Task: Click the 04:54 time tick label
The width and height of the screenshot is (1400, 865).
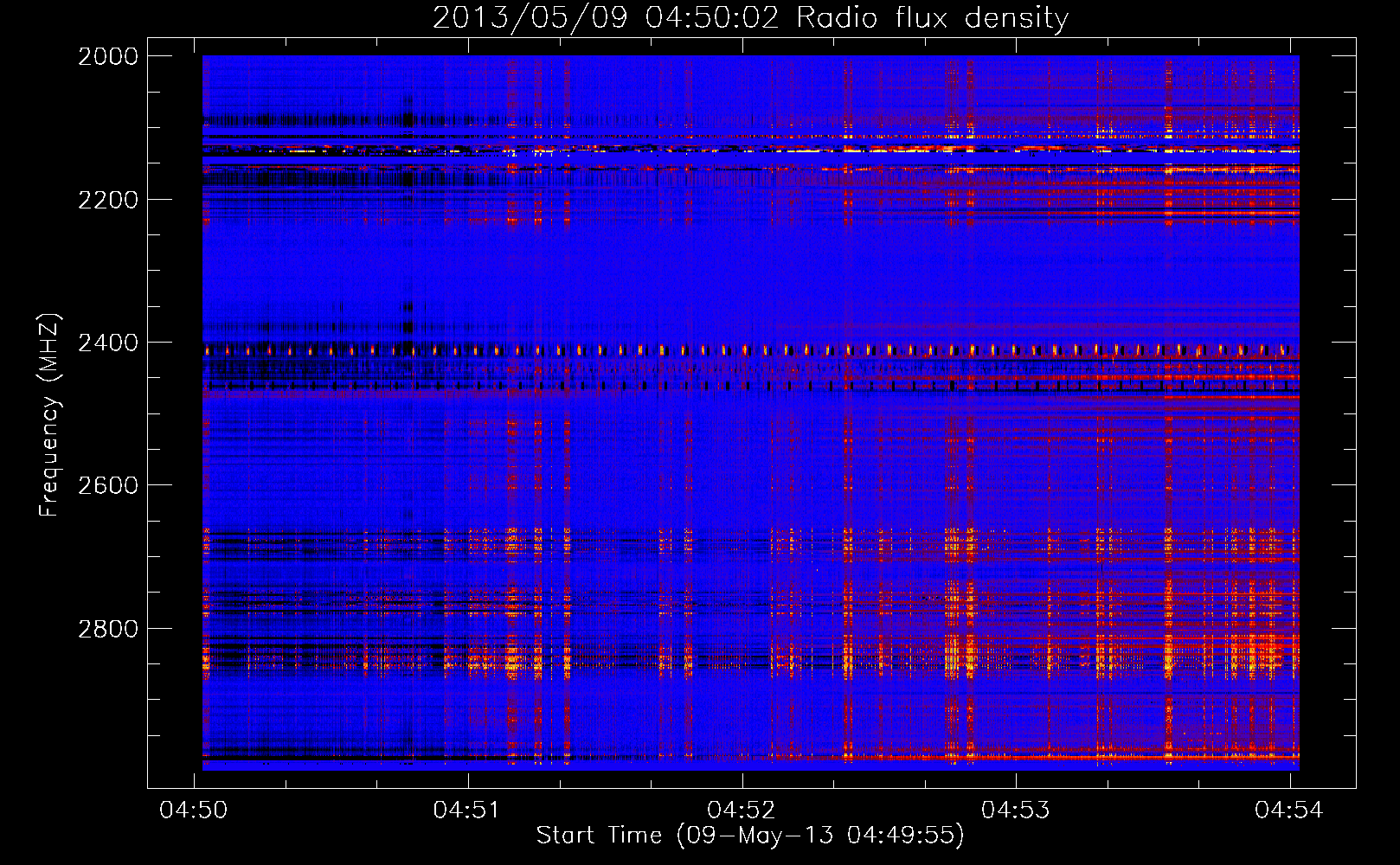Action: pyautogui.click(x=1289, y=810)
